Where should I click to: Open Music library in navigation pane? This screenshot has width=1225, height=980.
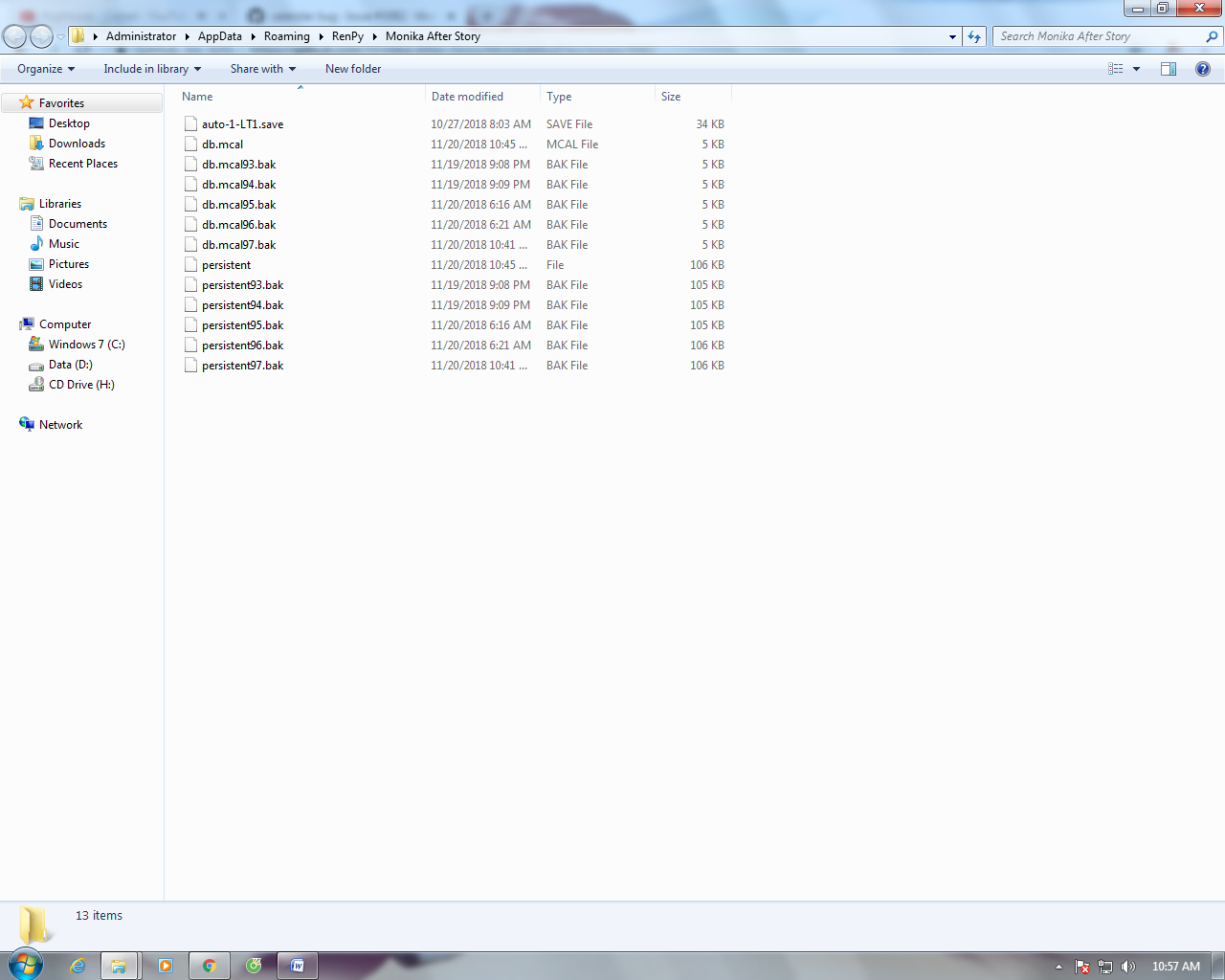coord(64,244)
